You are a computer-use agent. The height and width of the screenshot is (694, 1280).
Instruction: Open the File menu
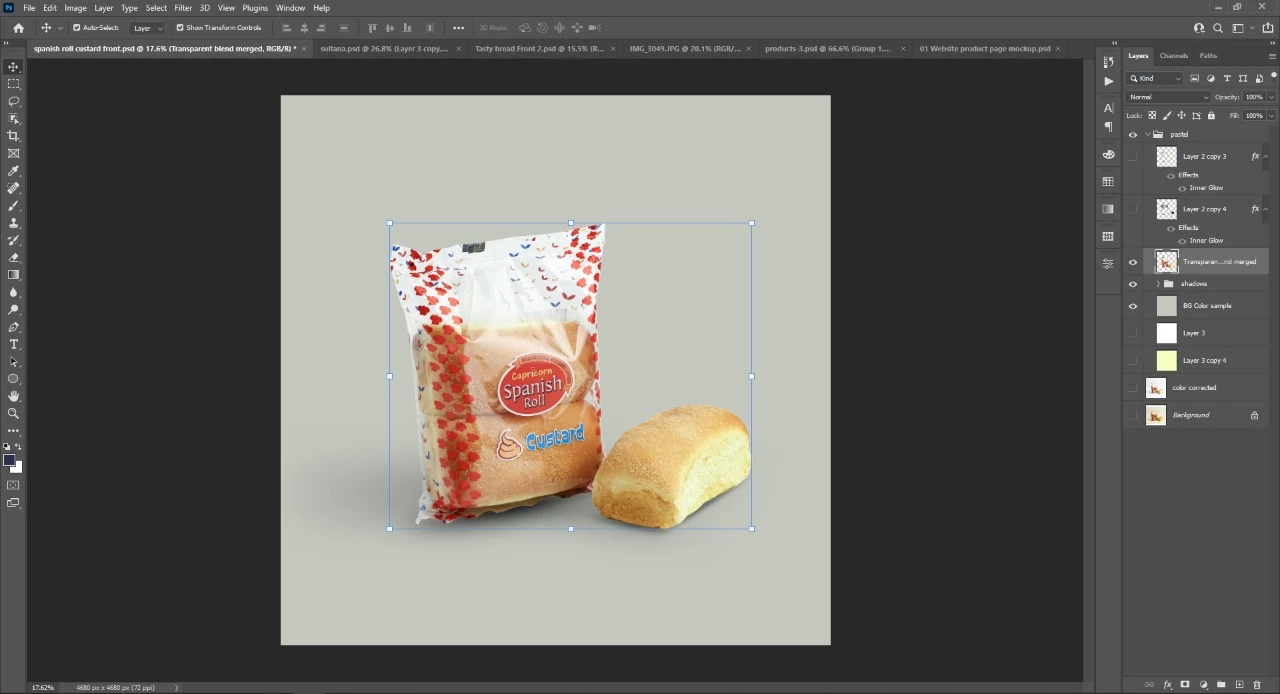tap(29, 8)
